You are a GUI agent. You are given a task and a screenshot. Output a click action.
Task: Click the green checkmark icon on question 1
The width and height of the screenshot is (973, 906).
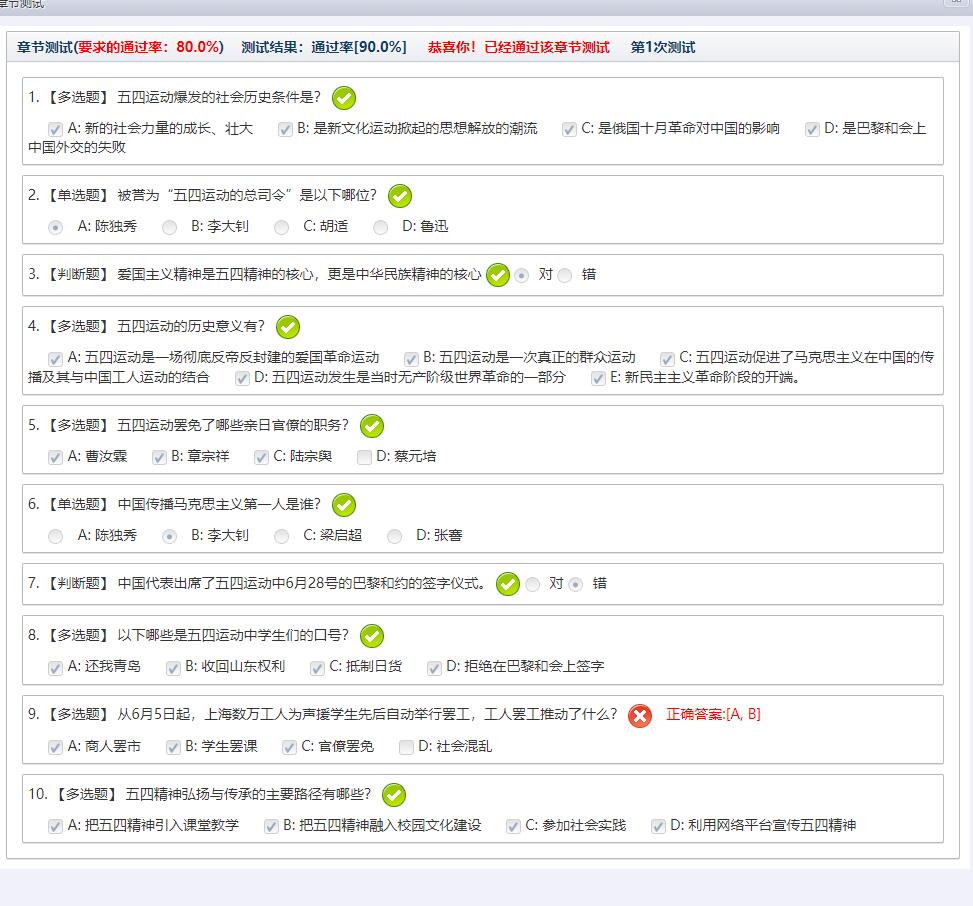tap(344, 98)
